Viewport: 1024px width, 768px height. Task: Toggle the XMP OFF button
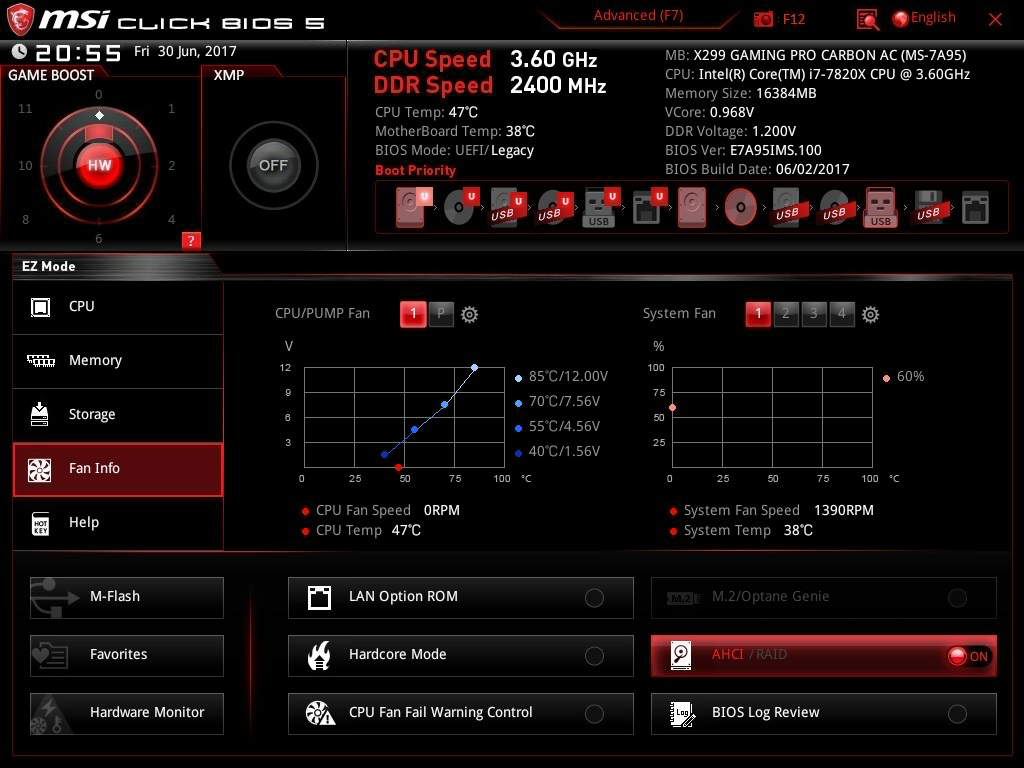pos(273,166)
